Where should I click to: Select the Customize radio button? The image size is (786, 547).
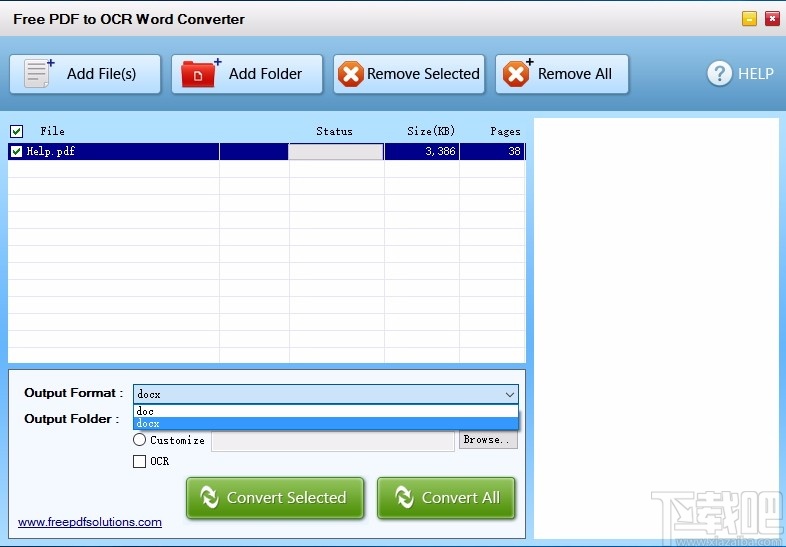point(139,440)
